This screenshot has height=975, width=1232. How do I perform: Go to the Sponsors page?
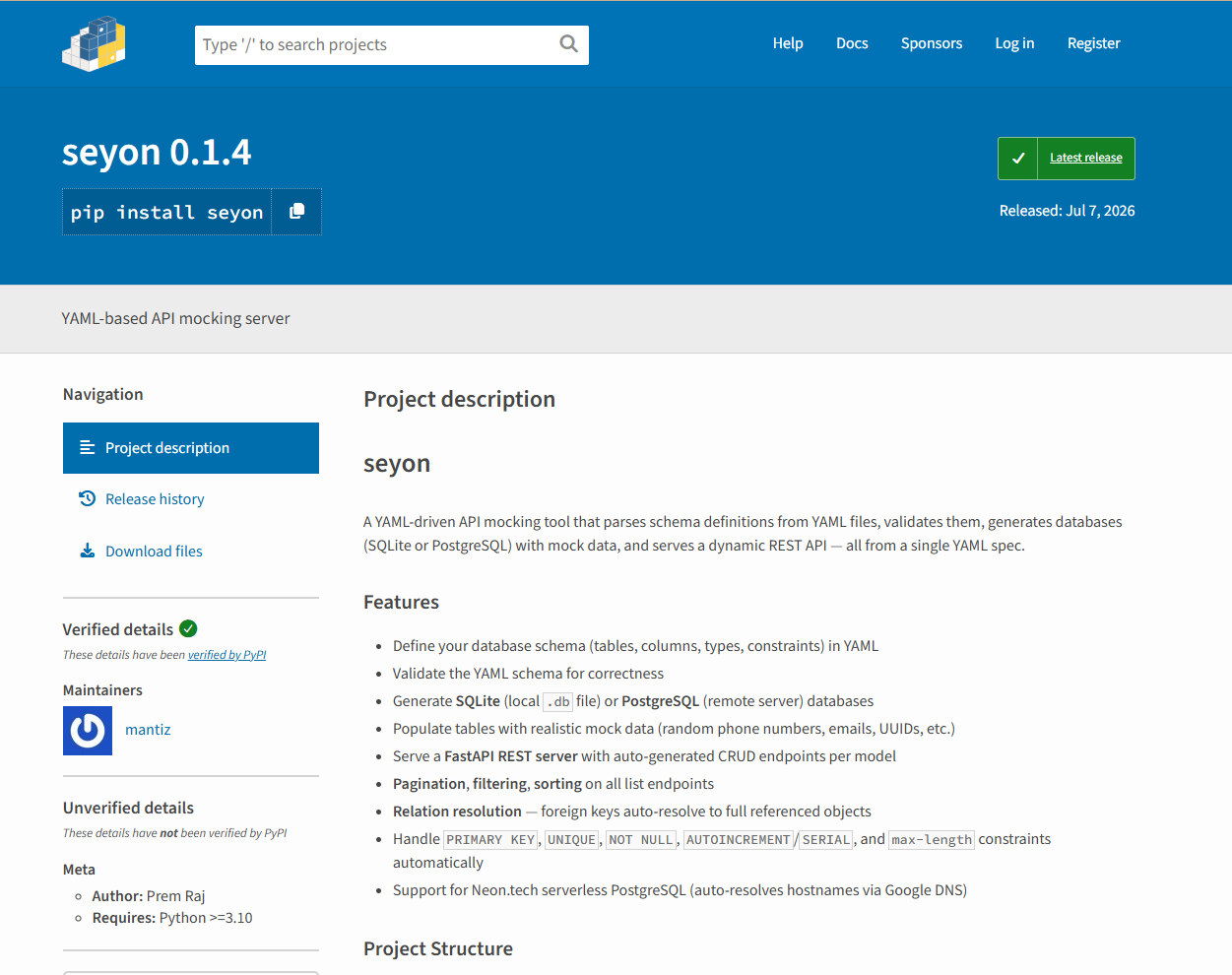(x=932, y=43)
